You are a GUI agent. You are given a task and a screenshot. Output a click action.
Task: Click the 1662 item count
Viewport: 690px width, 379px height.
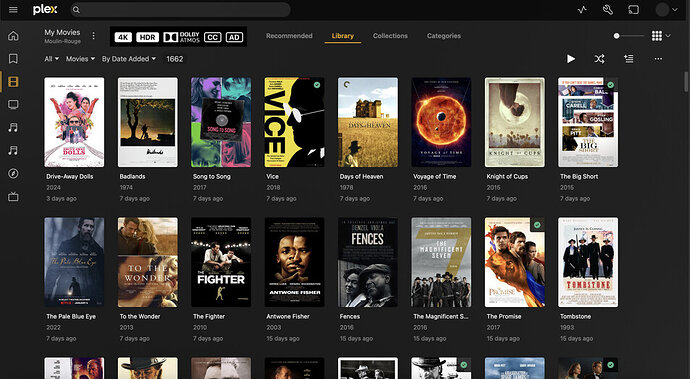[175, 59]
